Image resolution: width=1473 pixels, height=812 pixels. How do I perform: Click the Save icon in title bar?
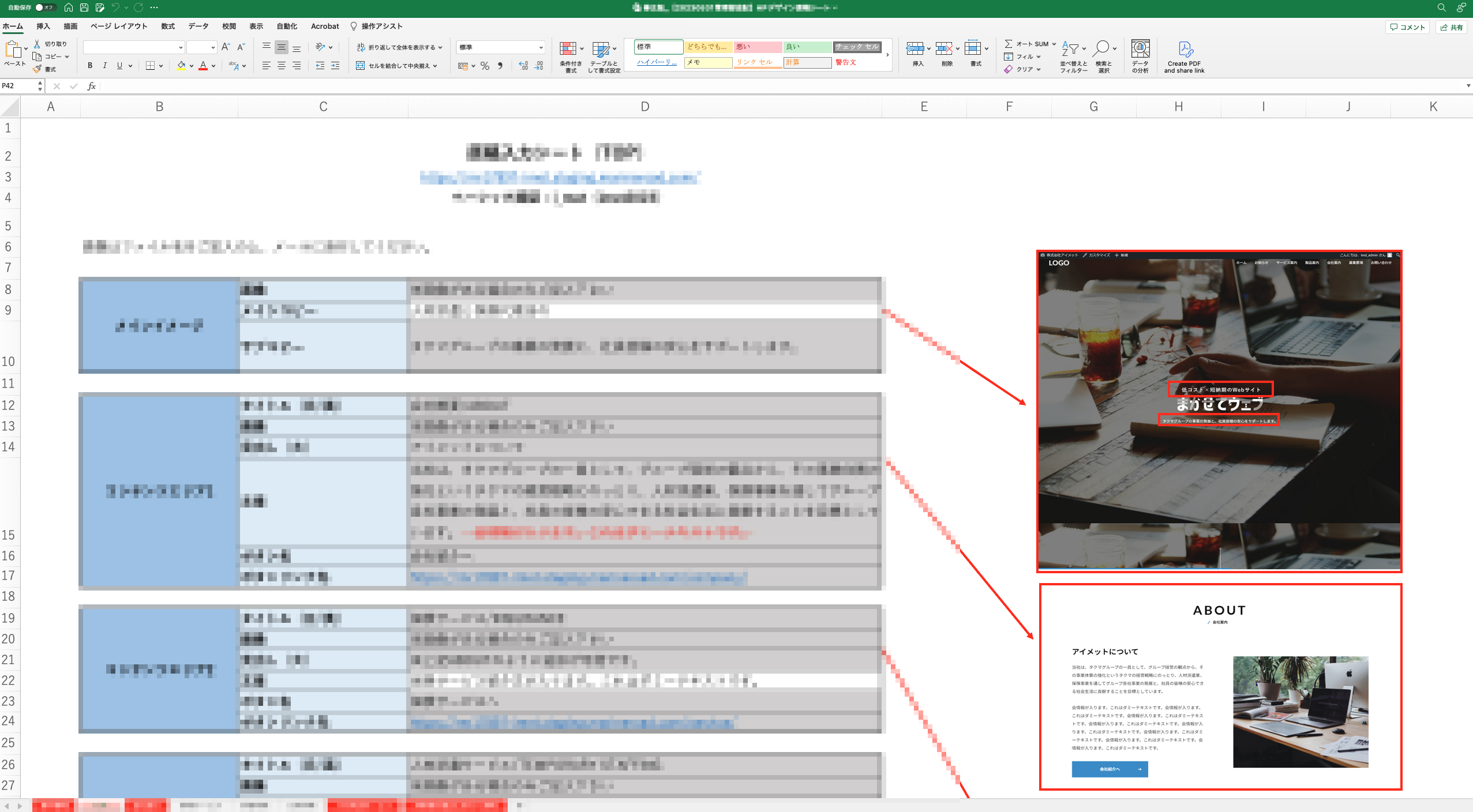pos(84,7)
